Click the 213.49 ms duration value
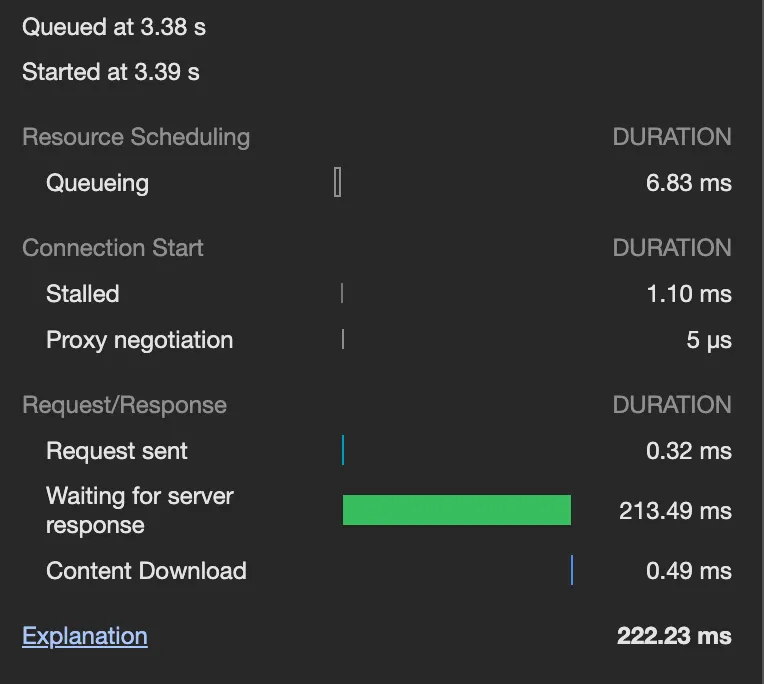The image size is (764, 684). click(x=675, y=511)
